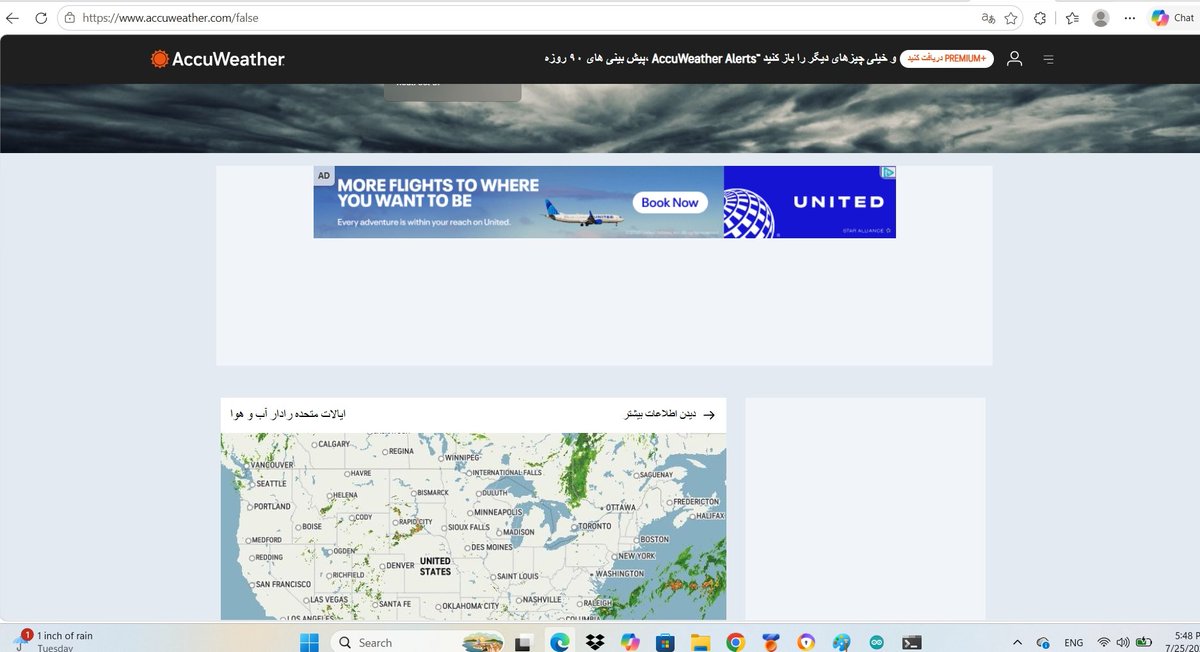Click the AccuWeather logo
The width and height of the screenshot is (1200, 652).
(218, 59)
